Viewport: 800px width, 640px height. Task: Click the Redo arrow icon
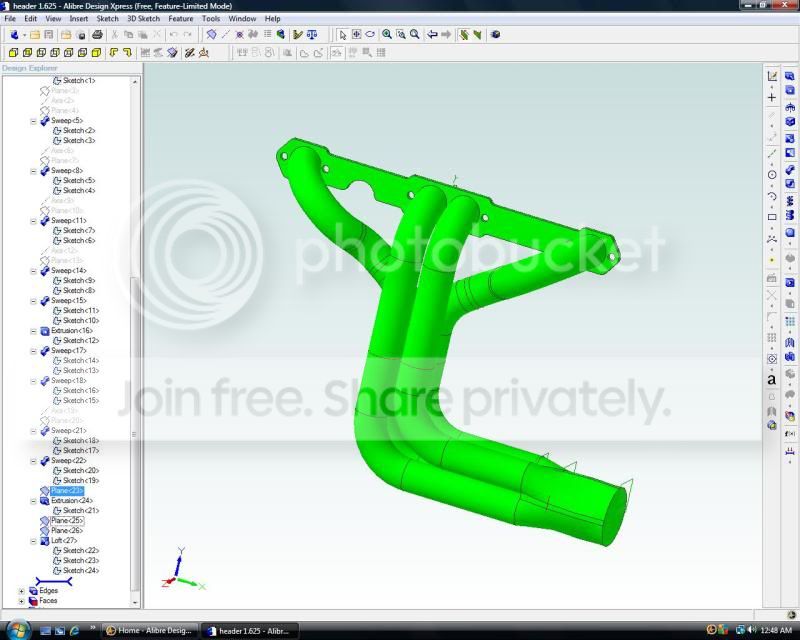point(187,35)
